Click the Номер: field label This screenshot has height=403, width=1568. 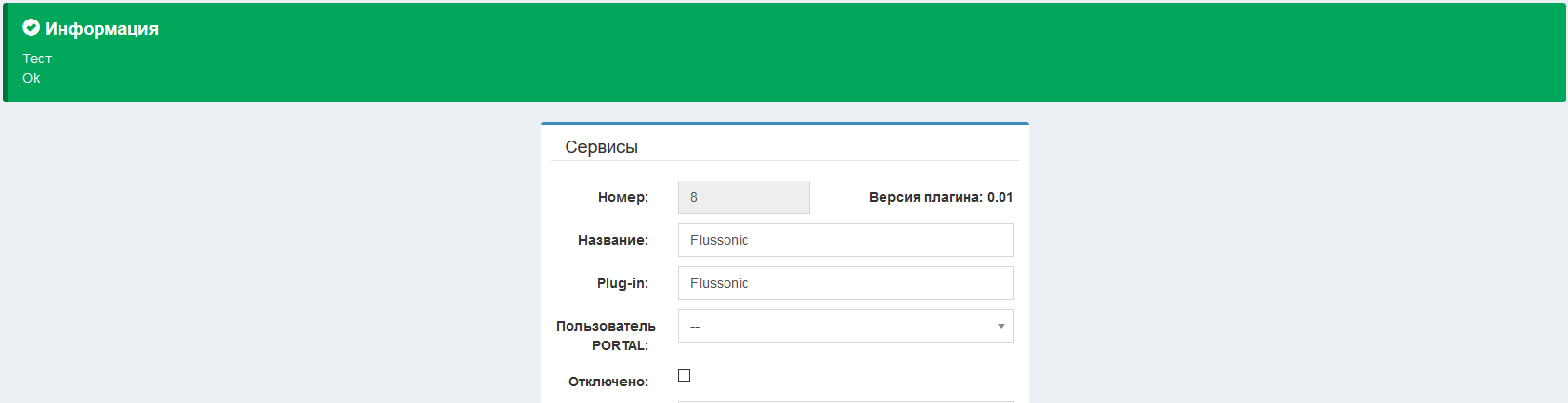(622, 197)
